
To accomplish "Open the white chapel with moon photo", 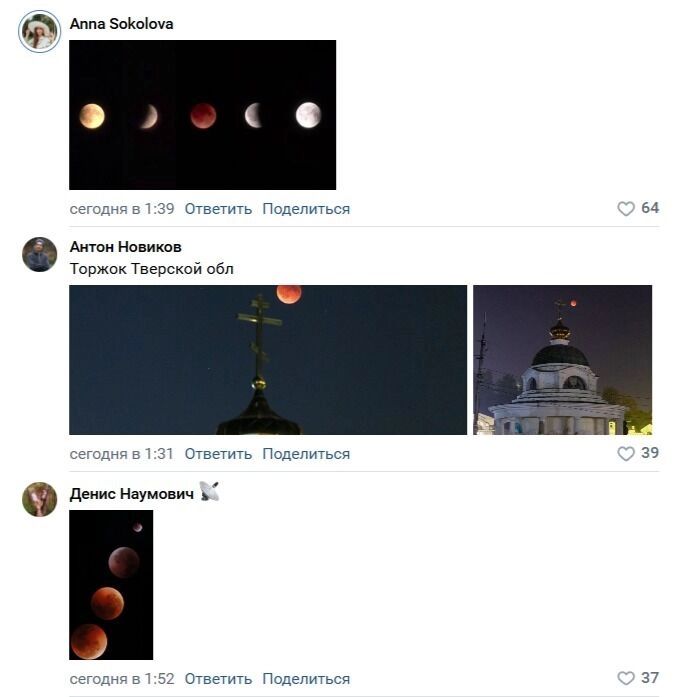I will click(x=562, y=360).
